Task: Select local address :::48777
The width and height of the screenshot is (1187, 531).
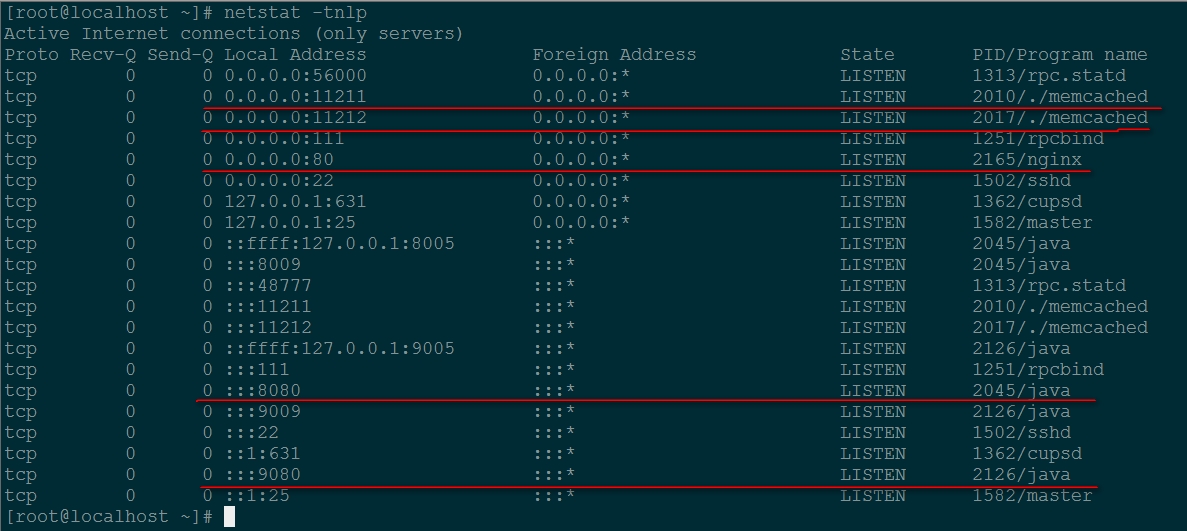Action: click(268, 286)
